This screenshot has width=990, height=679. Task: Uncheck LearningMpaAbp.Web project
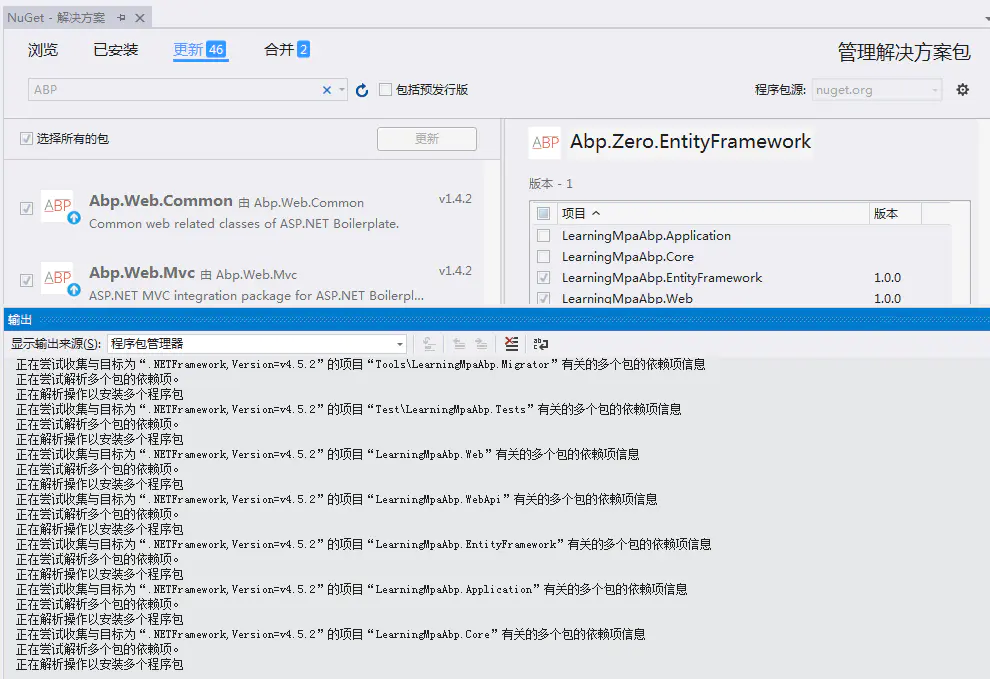(x=543, y=298)
